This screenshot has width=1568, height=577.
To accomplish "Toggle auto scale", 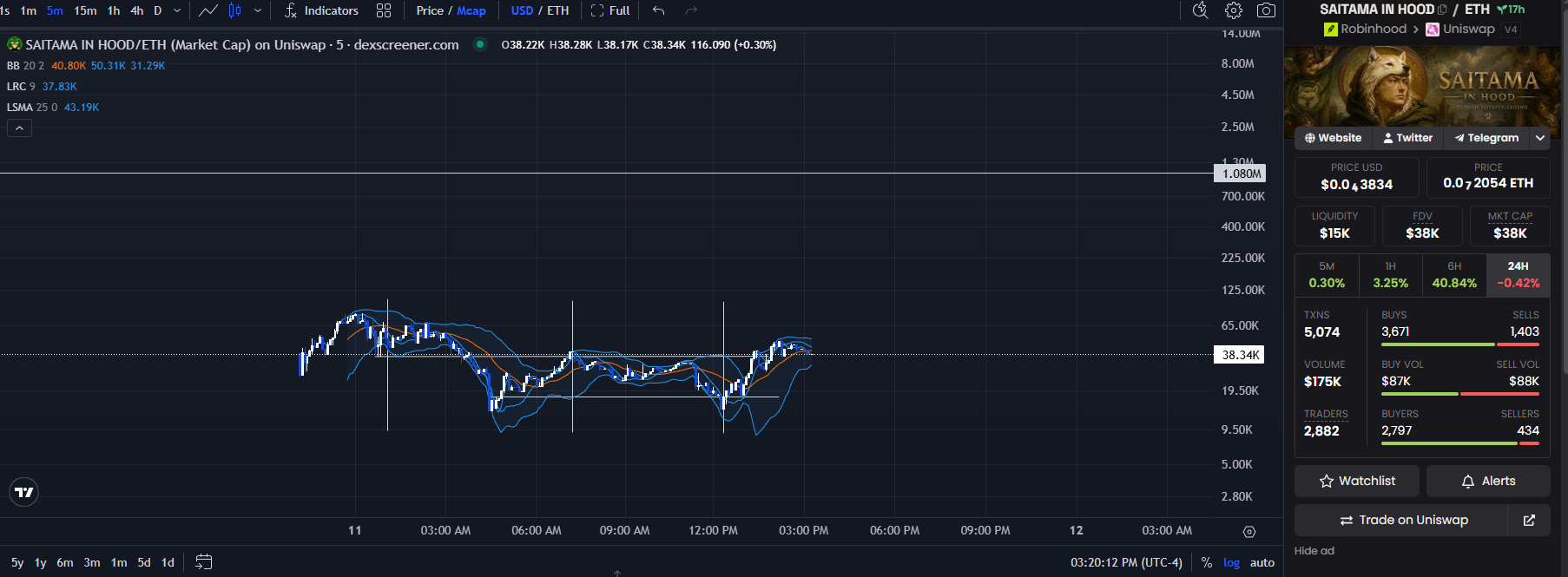I will pos(1262,562).
